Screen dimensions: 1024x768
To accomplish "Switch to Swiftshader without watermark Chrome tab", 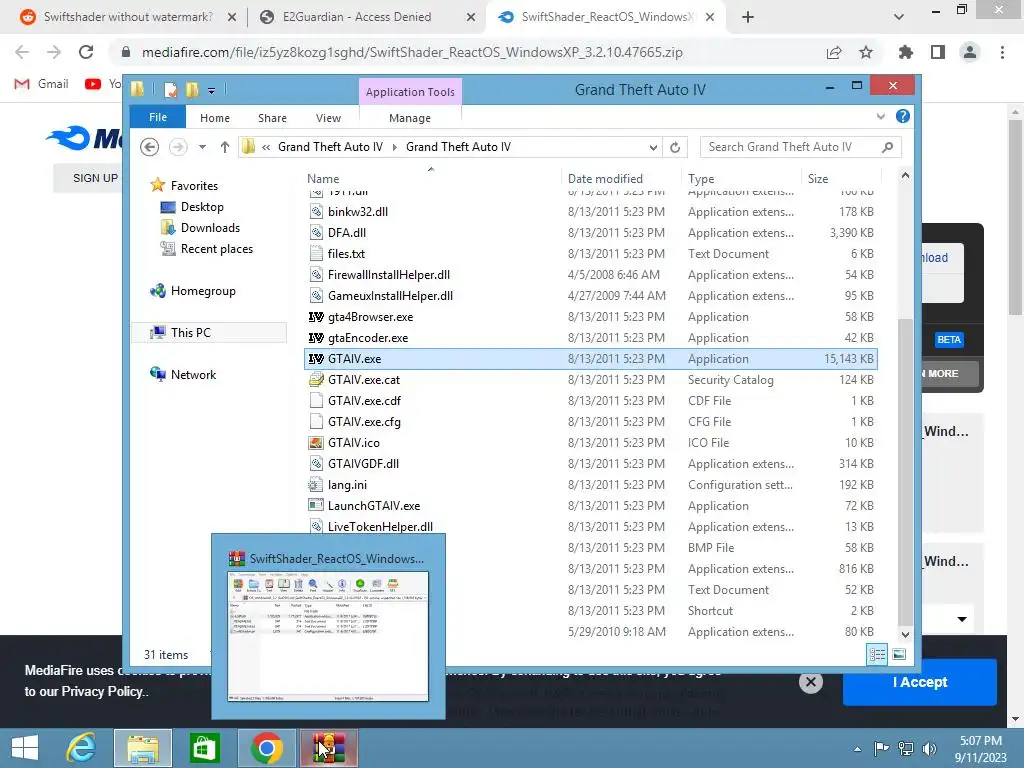I will pos(128,17).
